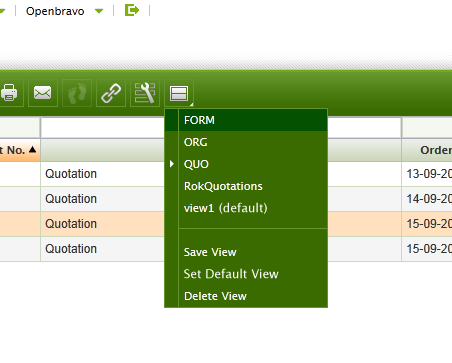Select the QUO view menu entry
Viewport: 452px width, 363px height.
[246, 164]
